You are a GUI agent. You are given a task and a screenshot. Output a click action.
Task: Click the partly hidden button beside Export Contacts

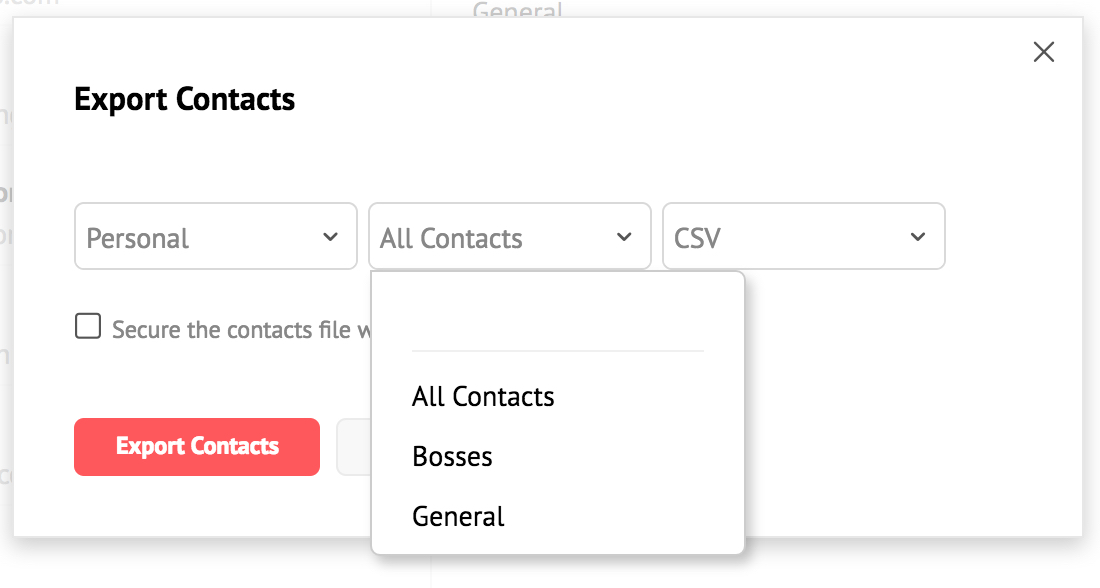354,447
